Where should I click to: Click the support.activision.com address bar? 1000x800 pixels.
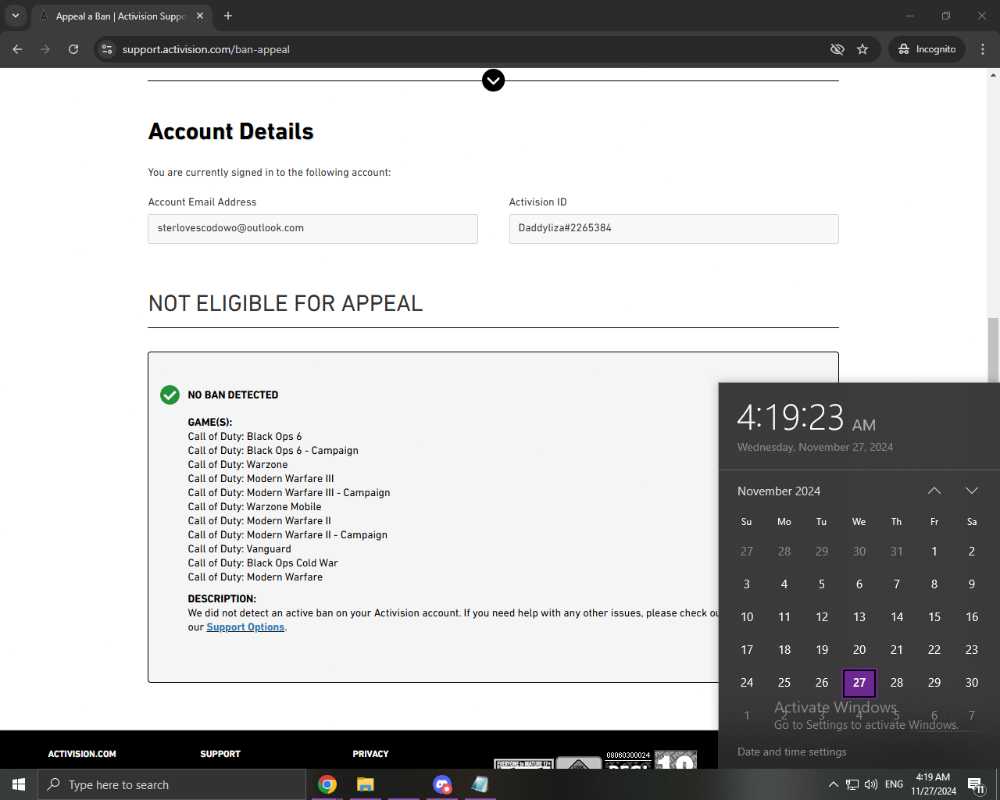click(205, 49)
